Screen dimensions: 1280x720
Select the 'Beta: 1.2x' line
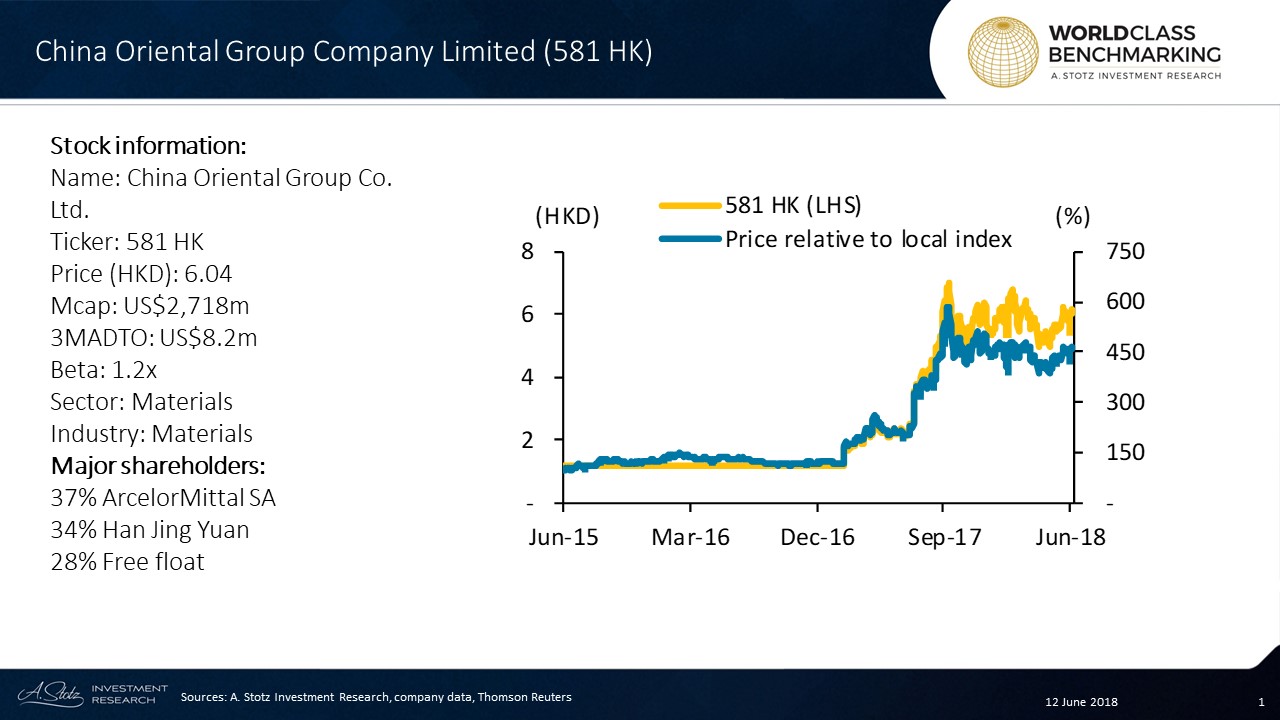pos(104,370)
